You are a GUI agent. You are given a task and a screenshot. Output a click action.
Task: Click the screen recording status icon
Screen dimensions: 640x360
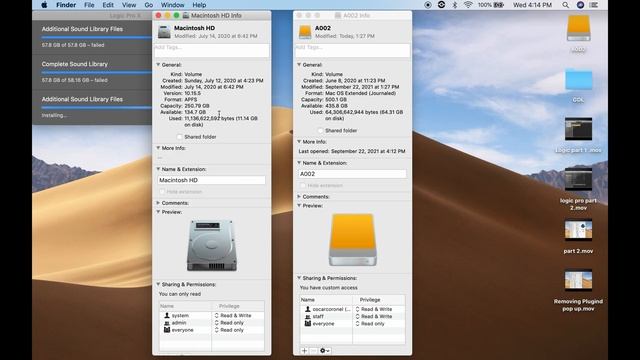tap(428, 5)
